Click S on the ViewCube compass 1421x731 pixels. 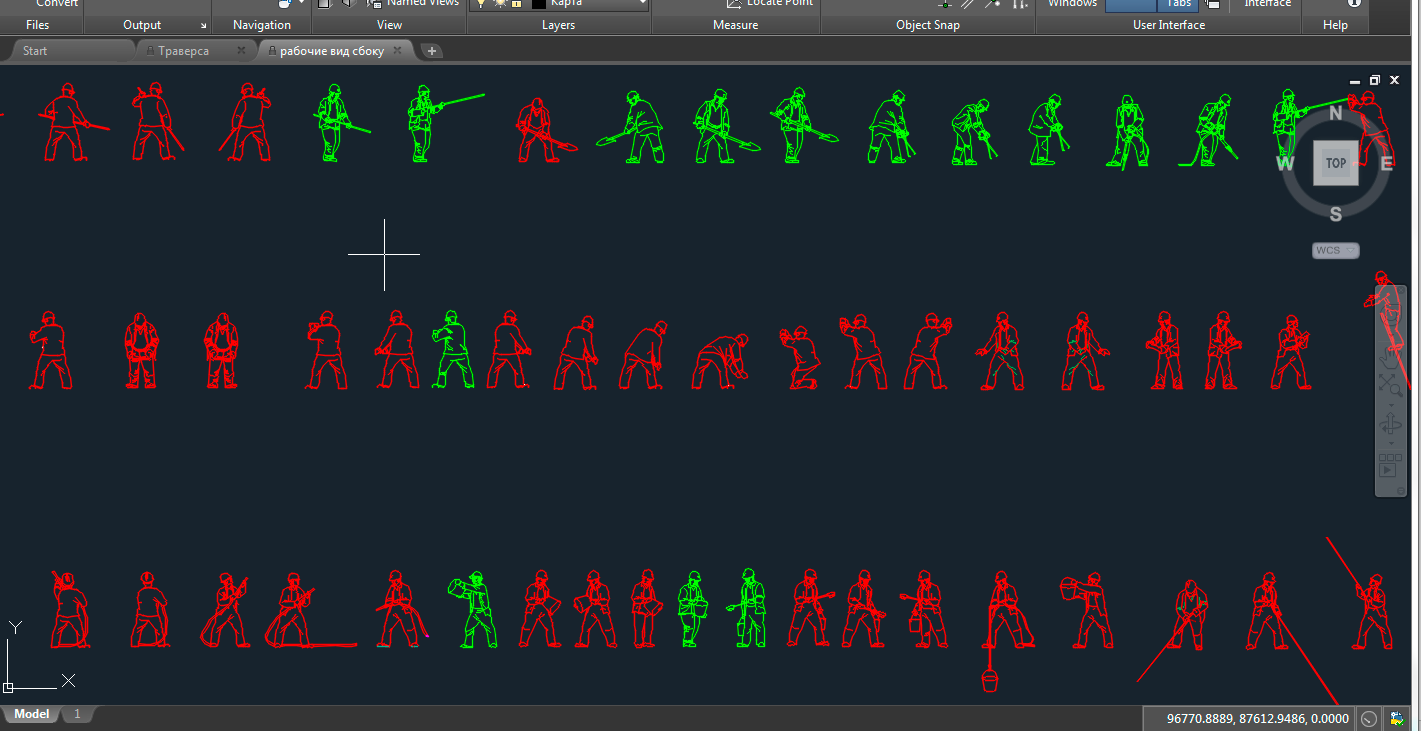coord(1336,213)
